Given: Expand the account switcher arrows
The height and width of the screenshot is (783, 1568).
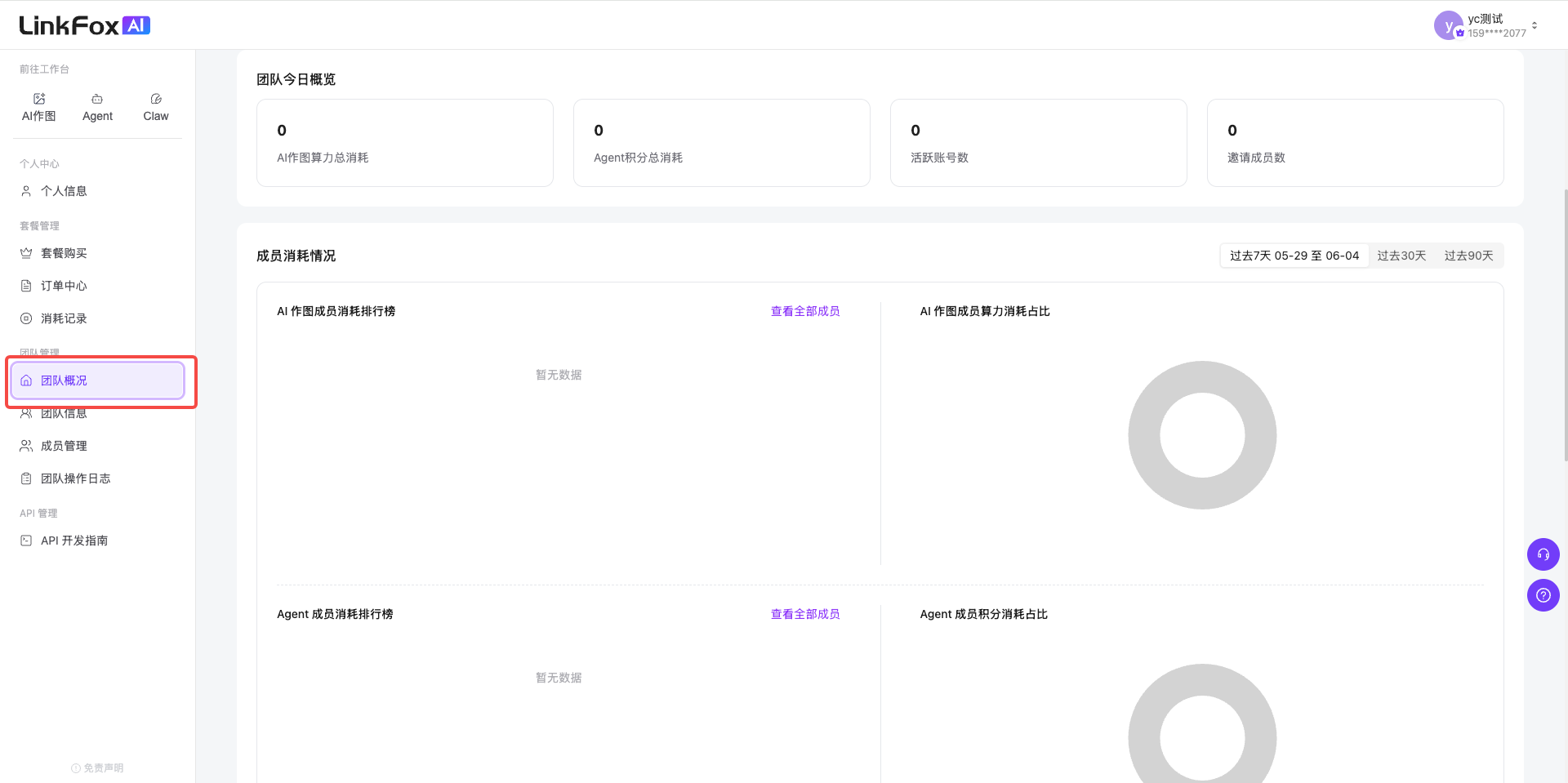Looking at the screenshot, I should coord(1535,25).
